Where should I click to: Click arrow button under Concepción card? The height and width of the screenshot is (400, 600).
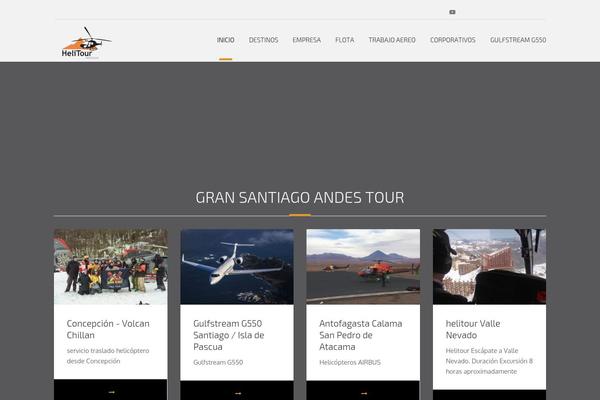tap(111, 390)
